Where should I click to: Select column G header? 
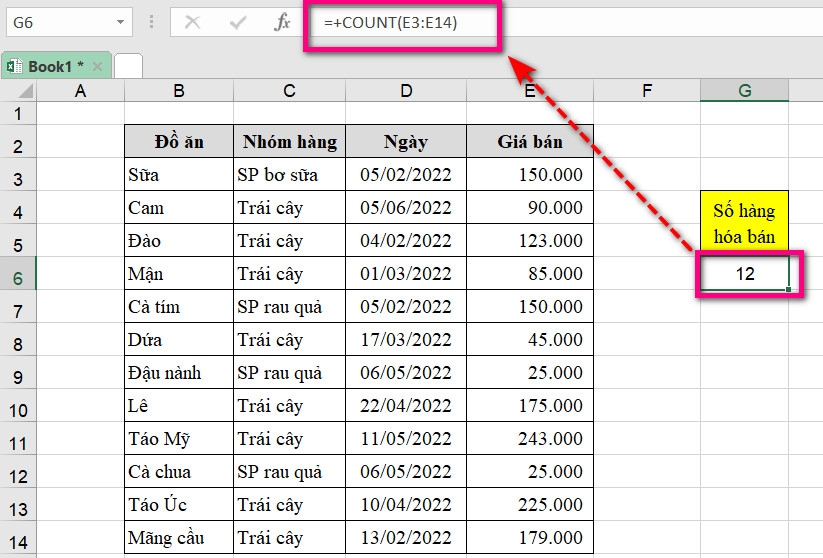(744, 91)
